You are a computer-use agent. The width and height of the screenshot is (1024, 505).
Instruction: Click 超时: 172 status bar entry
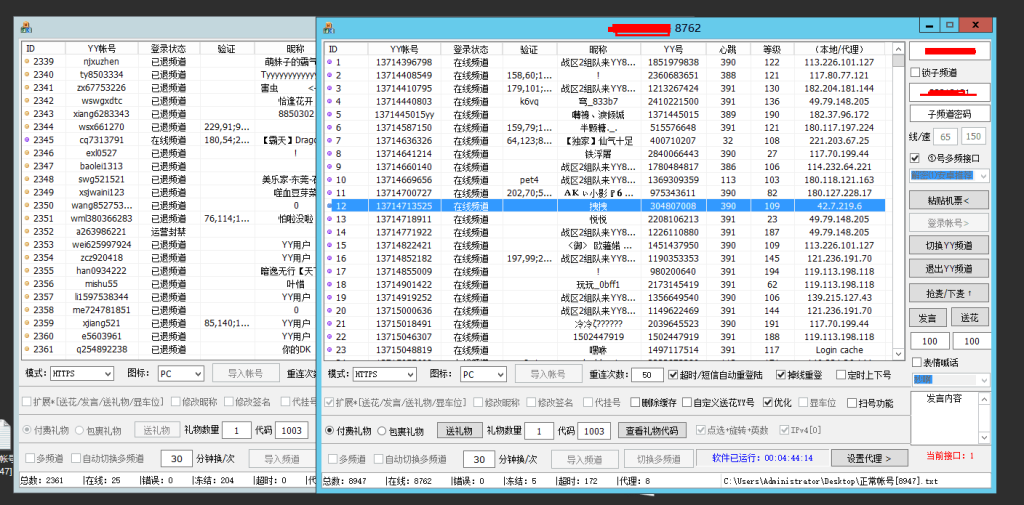[x=576, y=480]
